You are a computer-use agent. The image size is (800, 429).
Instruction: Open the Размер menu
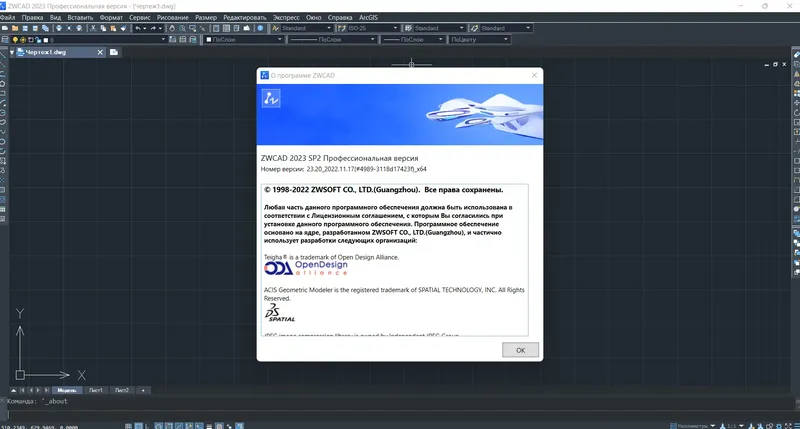[206, 17]
